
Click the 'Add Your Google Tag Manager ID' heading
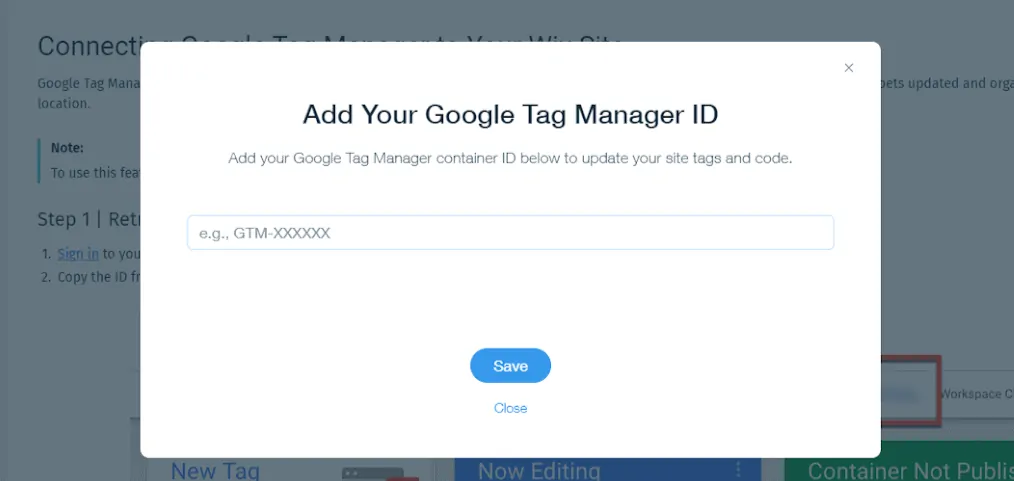click(510, 114)
